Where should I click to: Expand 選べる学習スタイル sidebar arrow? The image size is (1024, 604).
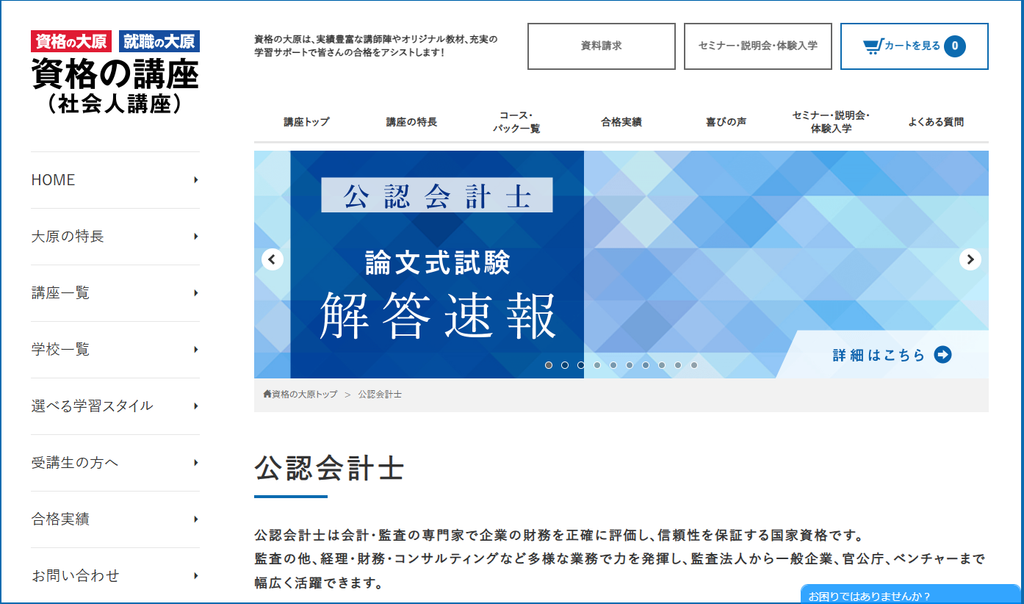pyautogui.click(x=195, y=406)
